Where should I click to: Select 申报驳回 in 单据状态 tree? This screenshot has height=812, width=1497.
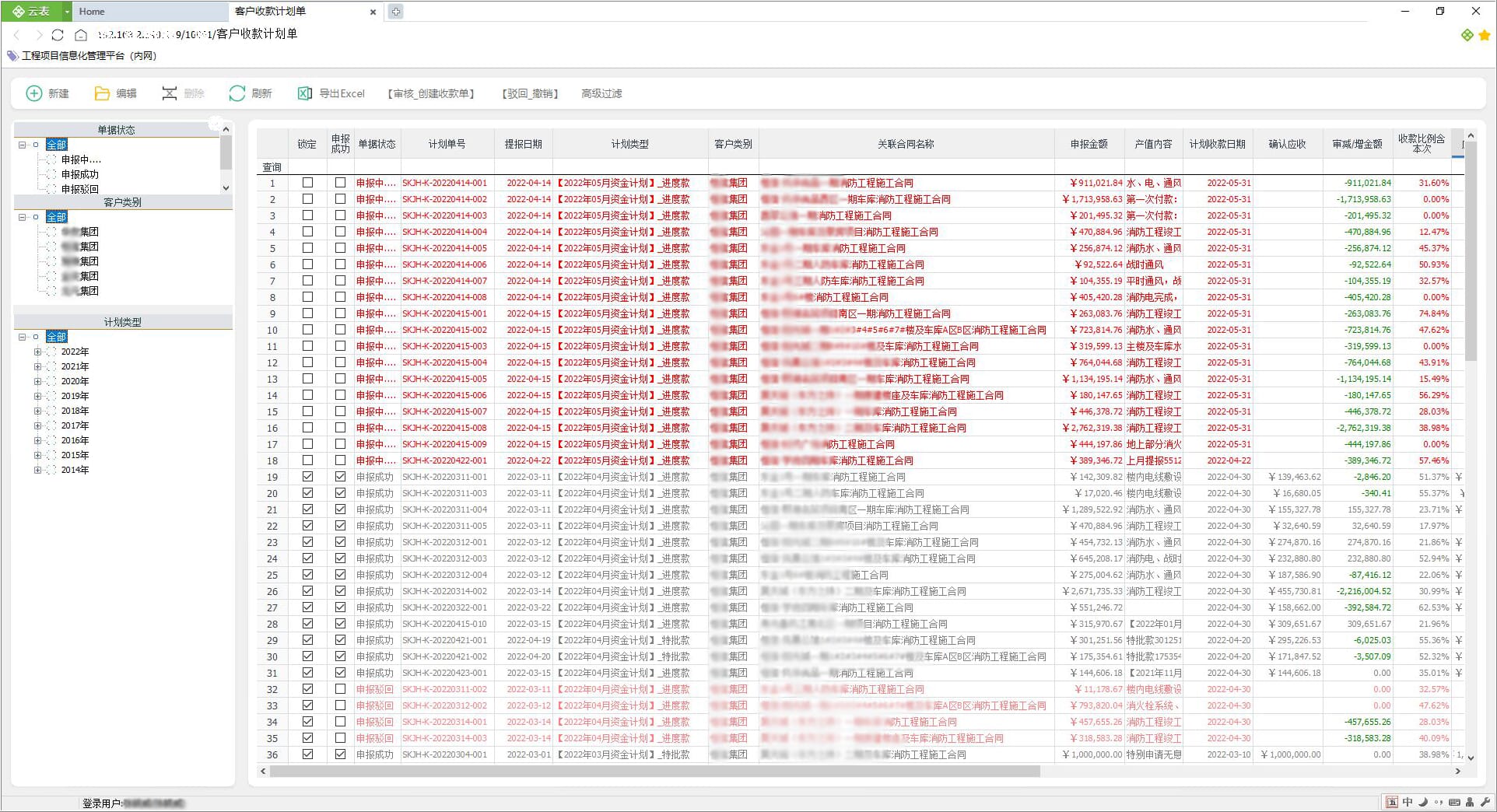click(80, 189)
